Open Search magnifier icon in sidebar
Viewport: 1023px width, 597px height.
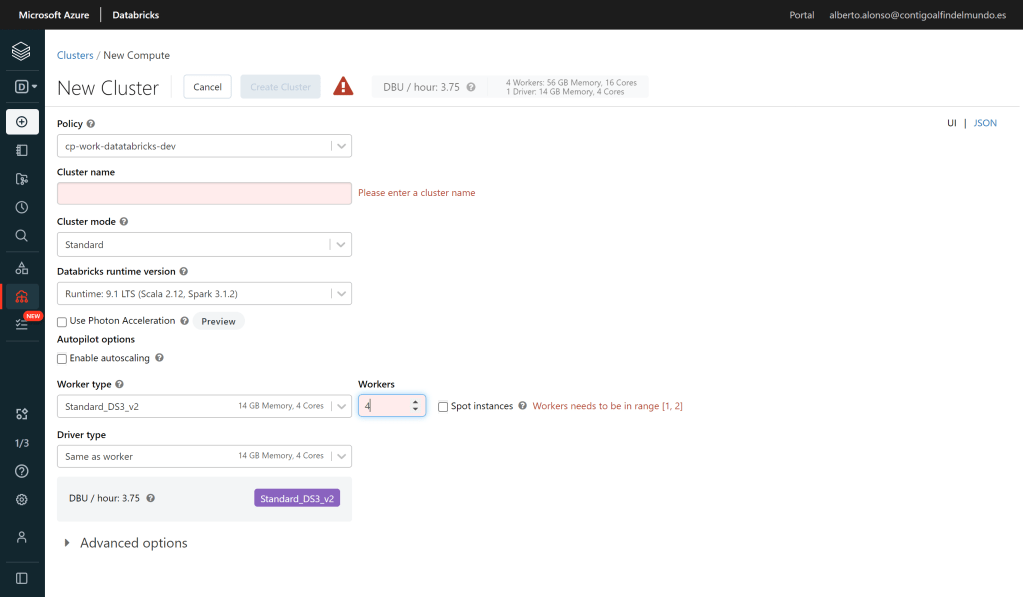coord(21,236)
